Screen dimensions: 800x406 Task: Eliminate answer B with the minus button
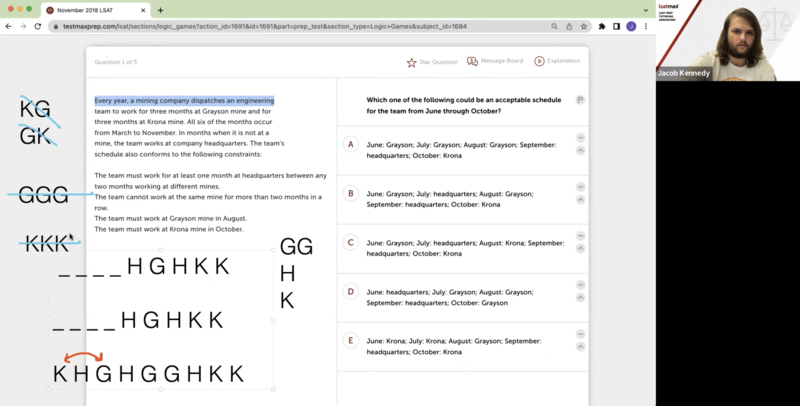tap(581, 186)
